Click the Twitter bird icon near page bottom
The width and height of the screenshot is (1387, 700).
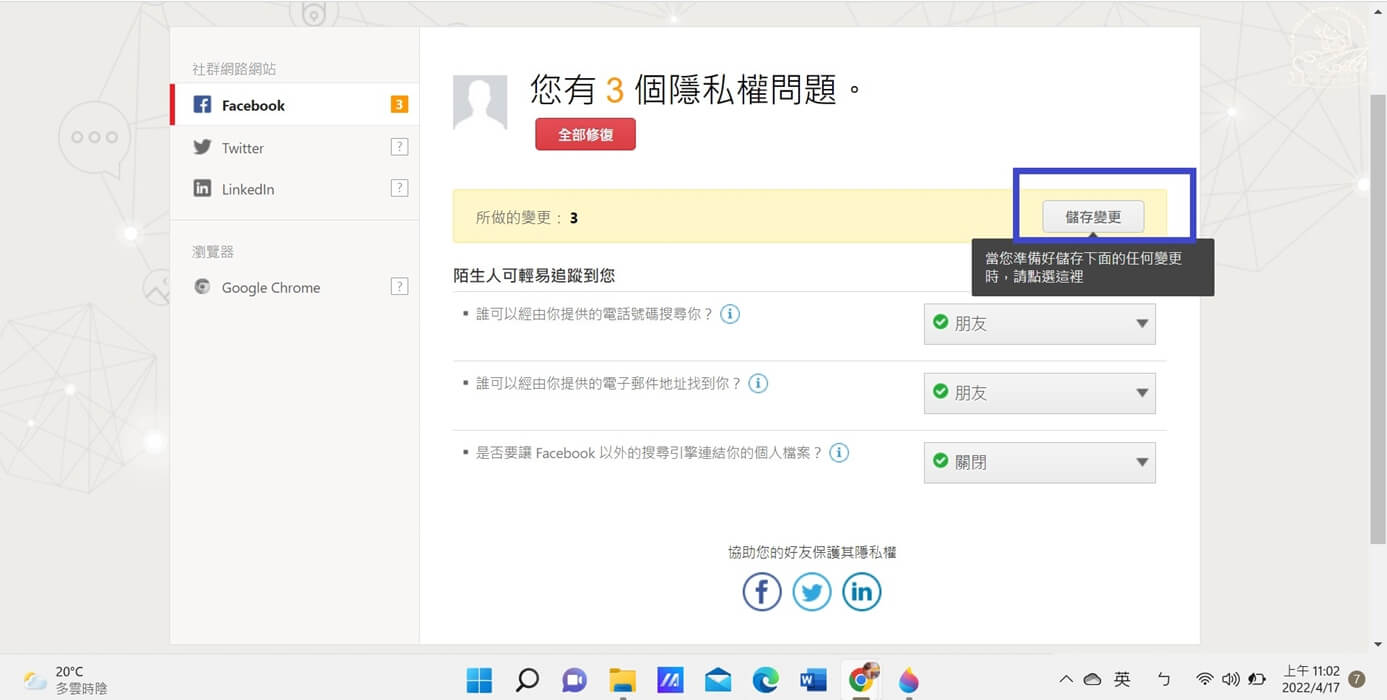(812, 591)
